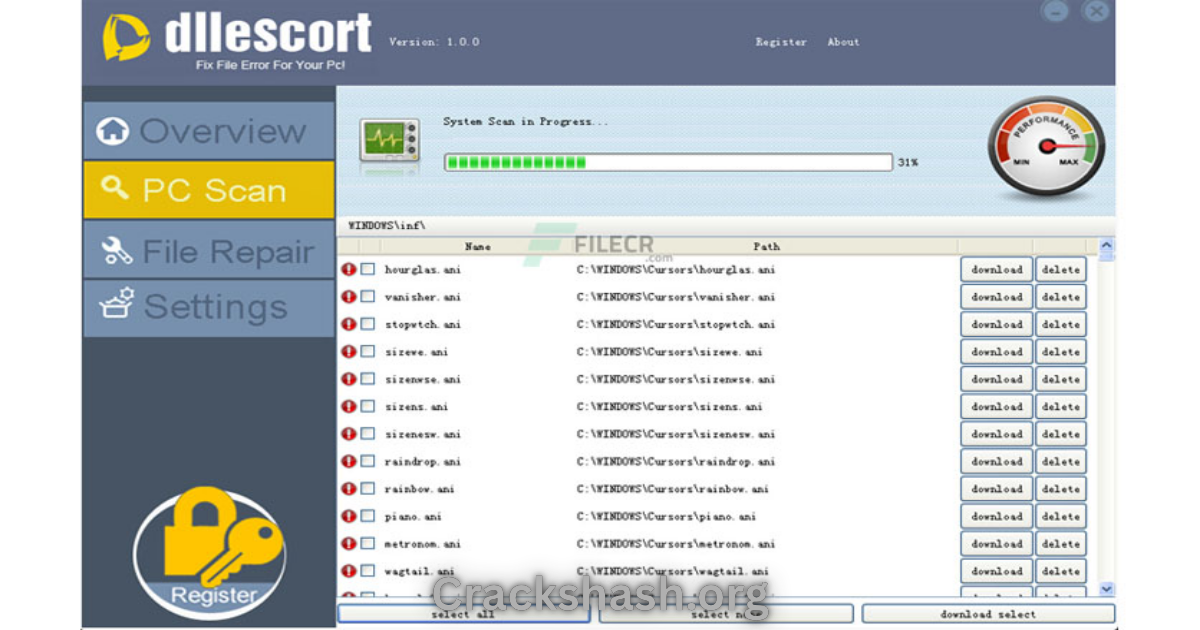The image size is (1200, 630).
Task: Download the hourglas.ani file
Action: (x=997, y=269)
